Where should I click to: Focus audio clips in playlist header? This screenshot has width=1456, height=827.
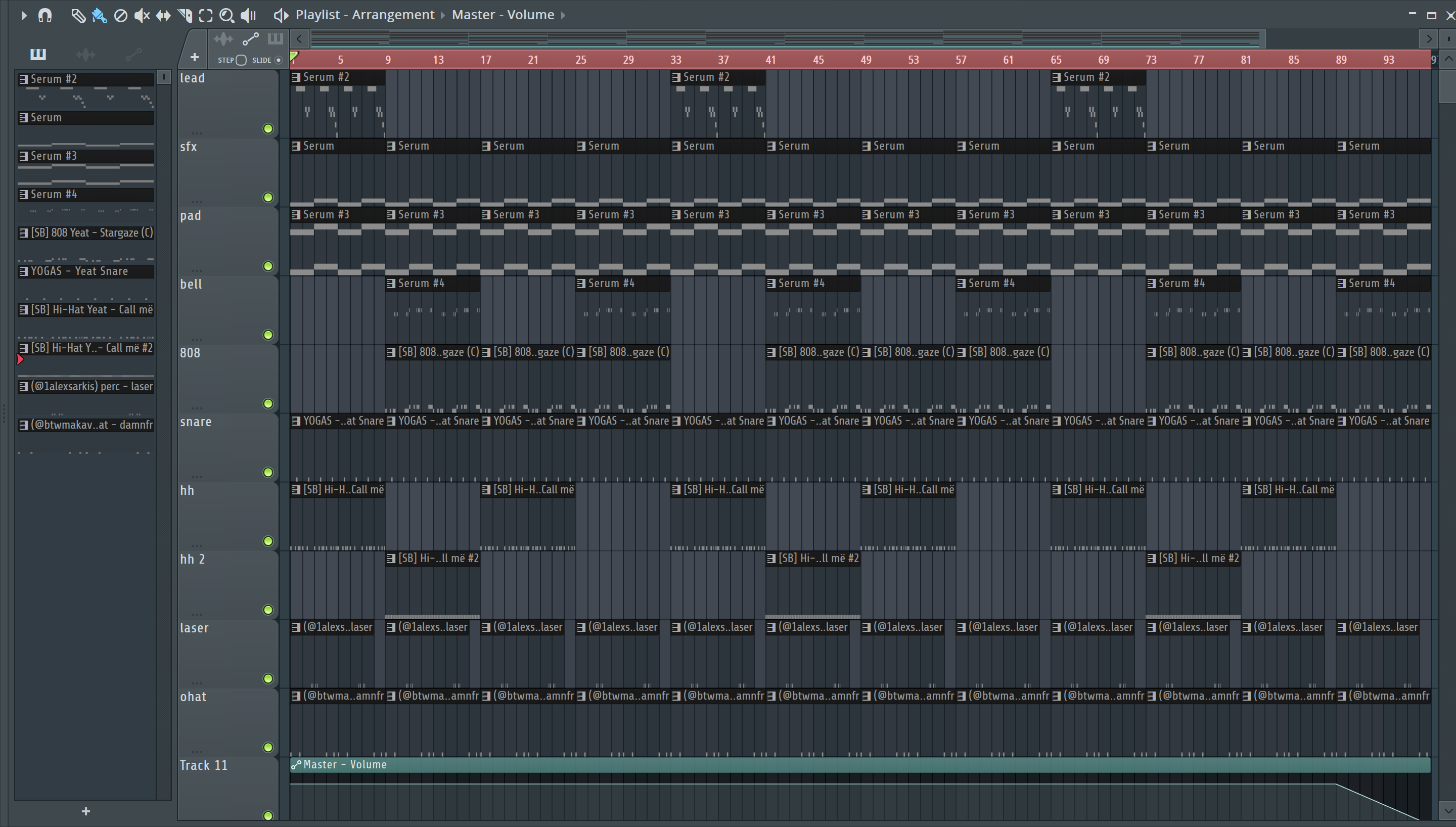[x=223, y=38]
